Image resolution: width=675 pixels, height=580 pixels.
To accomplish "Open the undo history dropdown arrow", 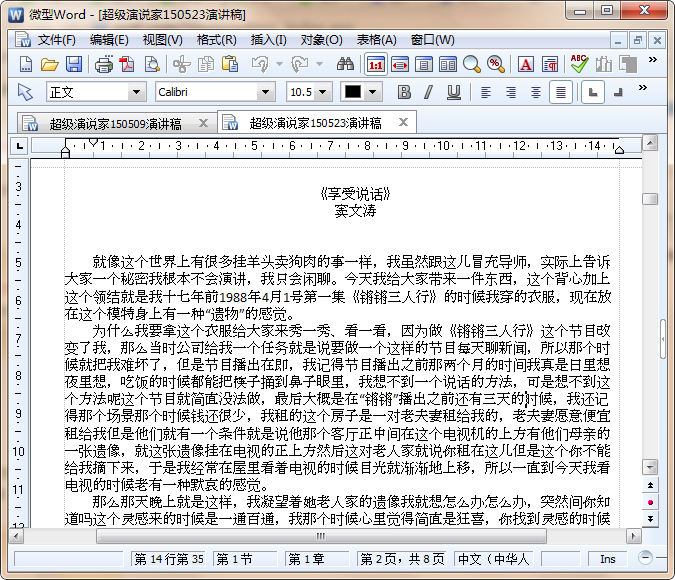I will 279,64.
